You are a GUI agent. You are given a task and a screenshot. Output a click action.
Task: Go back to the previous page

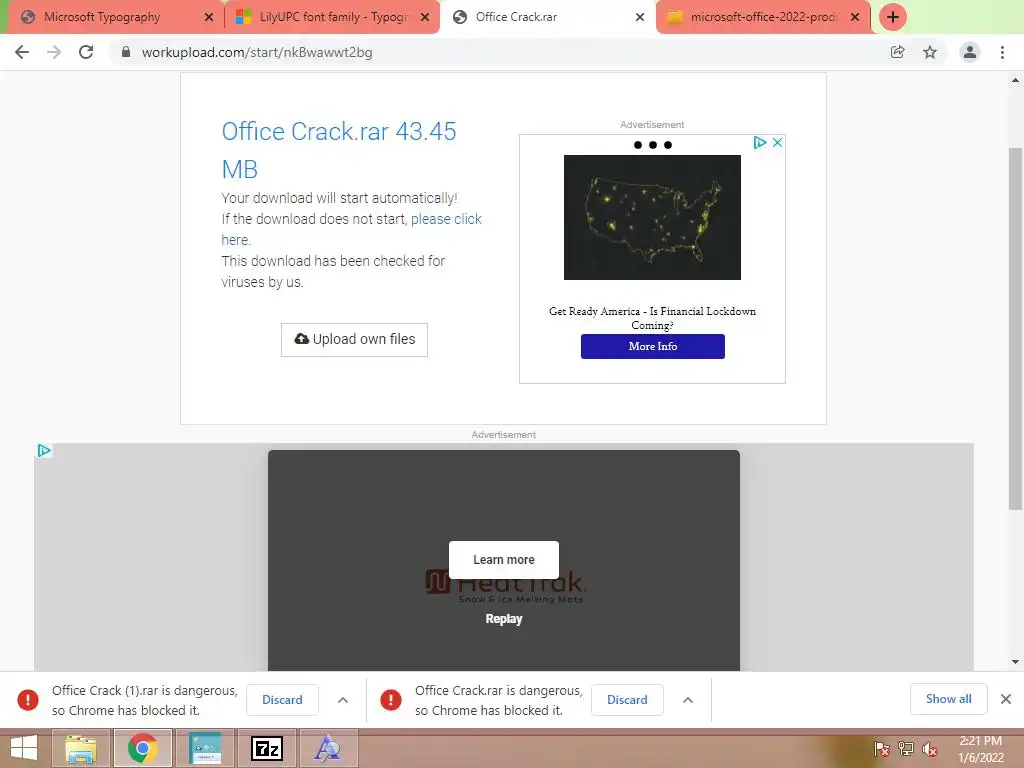click(x=22, y=52)
